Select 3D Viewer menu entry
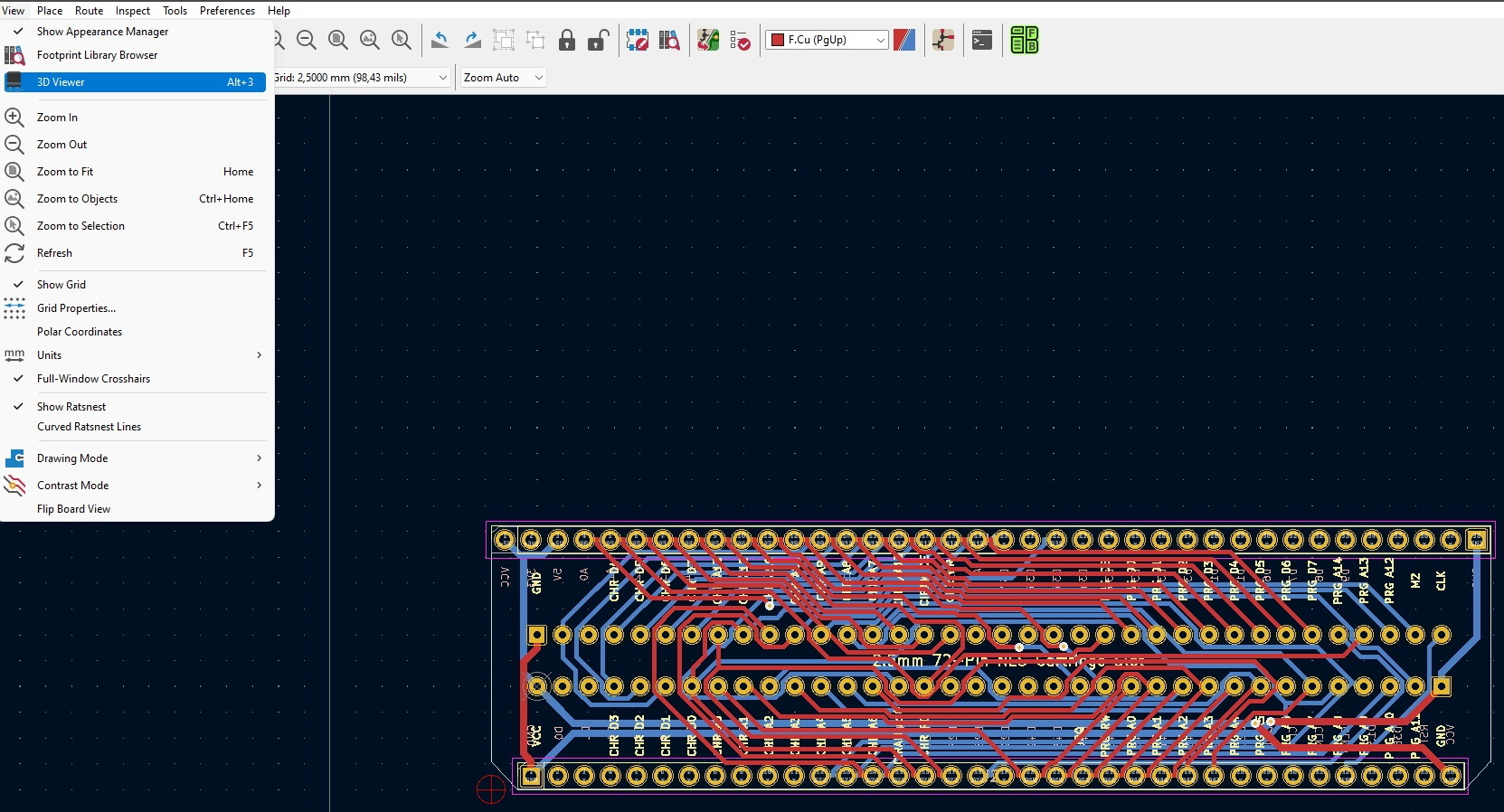1504x812 pixels. [136, 82]
